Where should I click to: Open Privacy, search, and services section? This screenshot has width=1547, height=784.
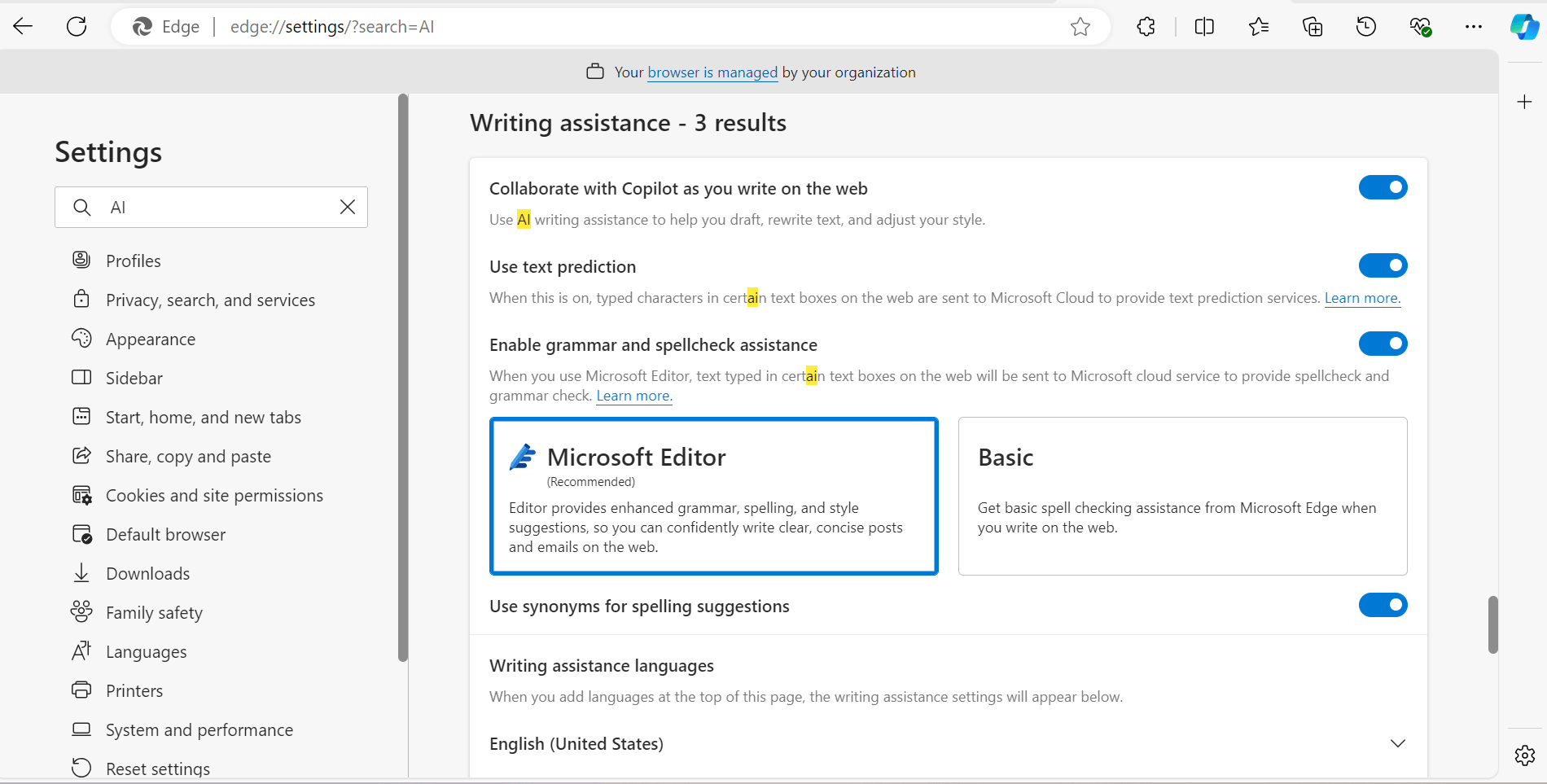pos(210,300)
